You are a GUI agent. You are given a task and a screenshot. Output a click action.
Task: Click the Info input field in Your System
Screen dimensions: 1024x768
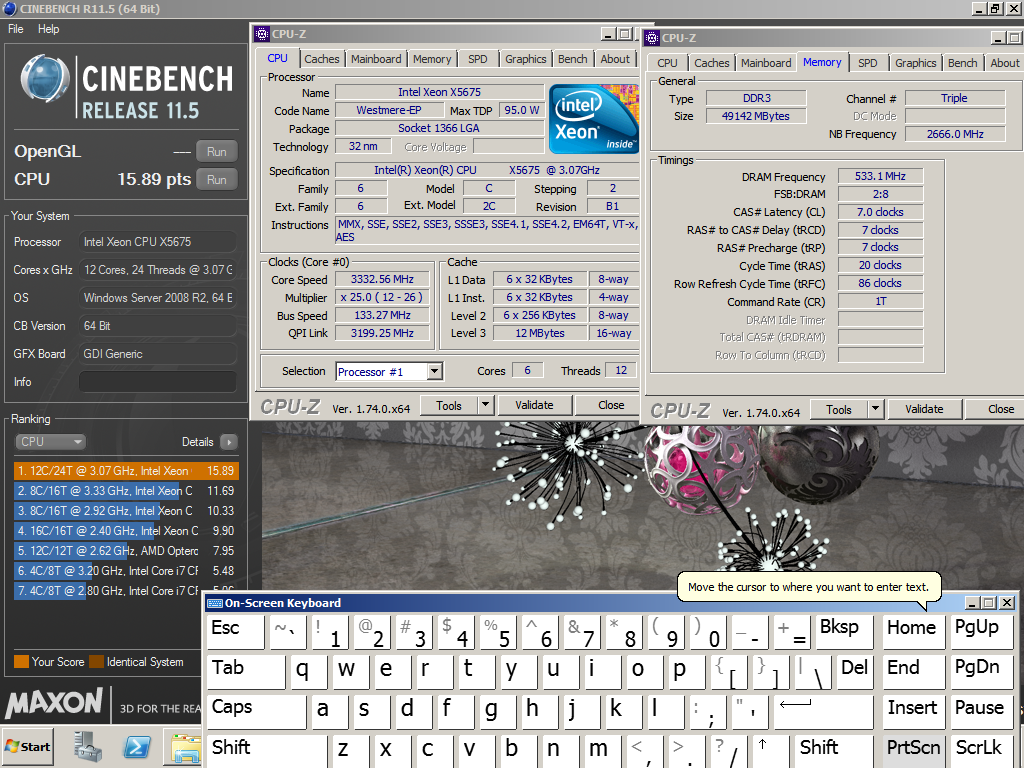157,382
